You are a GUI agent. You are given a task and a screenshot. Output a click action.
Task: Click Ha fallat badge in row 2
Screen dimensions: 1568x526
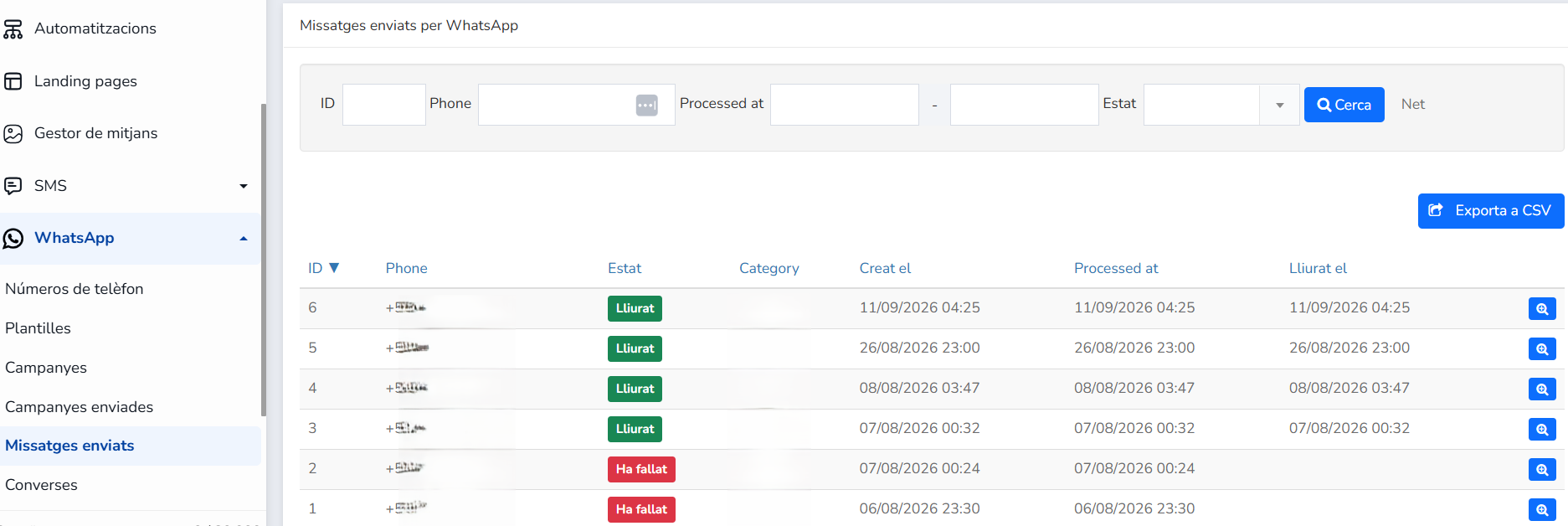point(641,469)
